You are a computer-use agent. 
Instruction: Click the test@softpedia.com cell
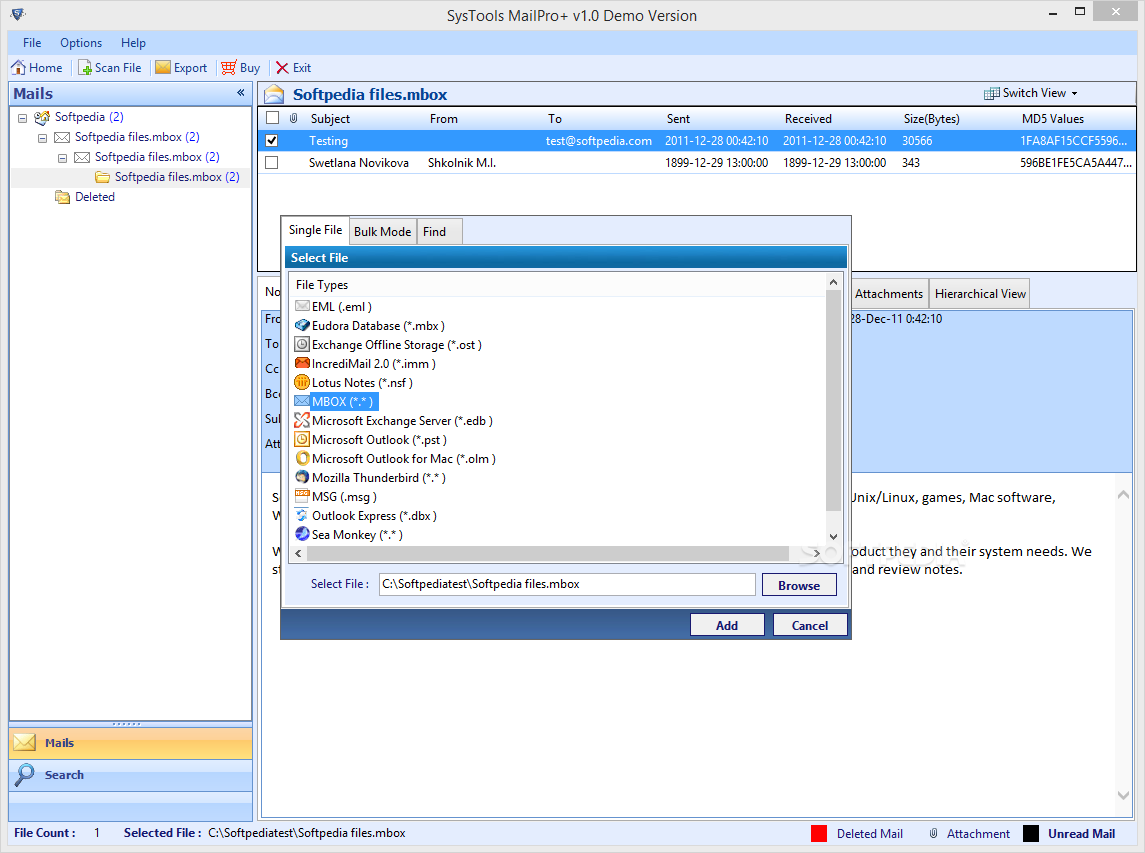(x=599, y=140)
